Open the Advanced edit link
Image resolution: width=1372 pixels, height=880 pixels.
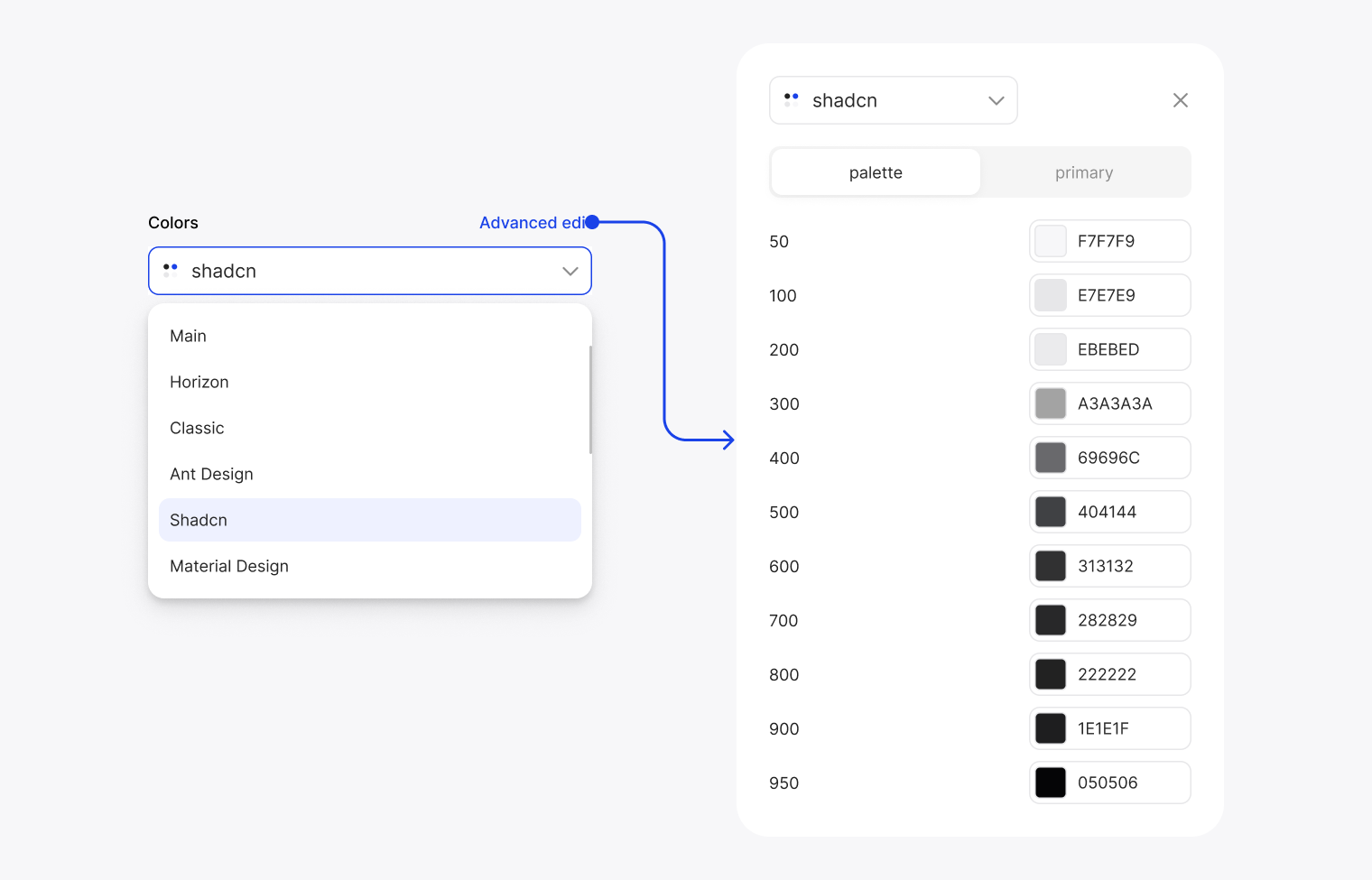pyautogui.click(x=531, y=223)
